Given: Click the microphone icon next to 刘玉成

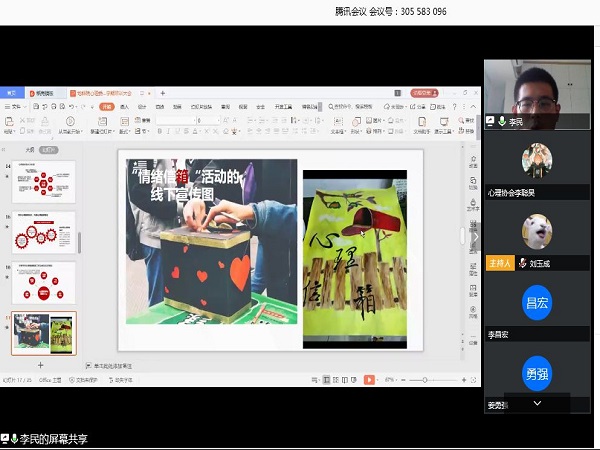Looking at the screenshot, I should click(x=522, y=263).
